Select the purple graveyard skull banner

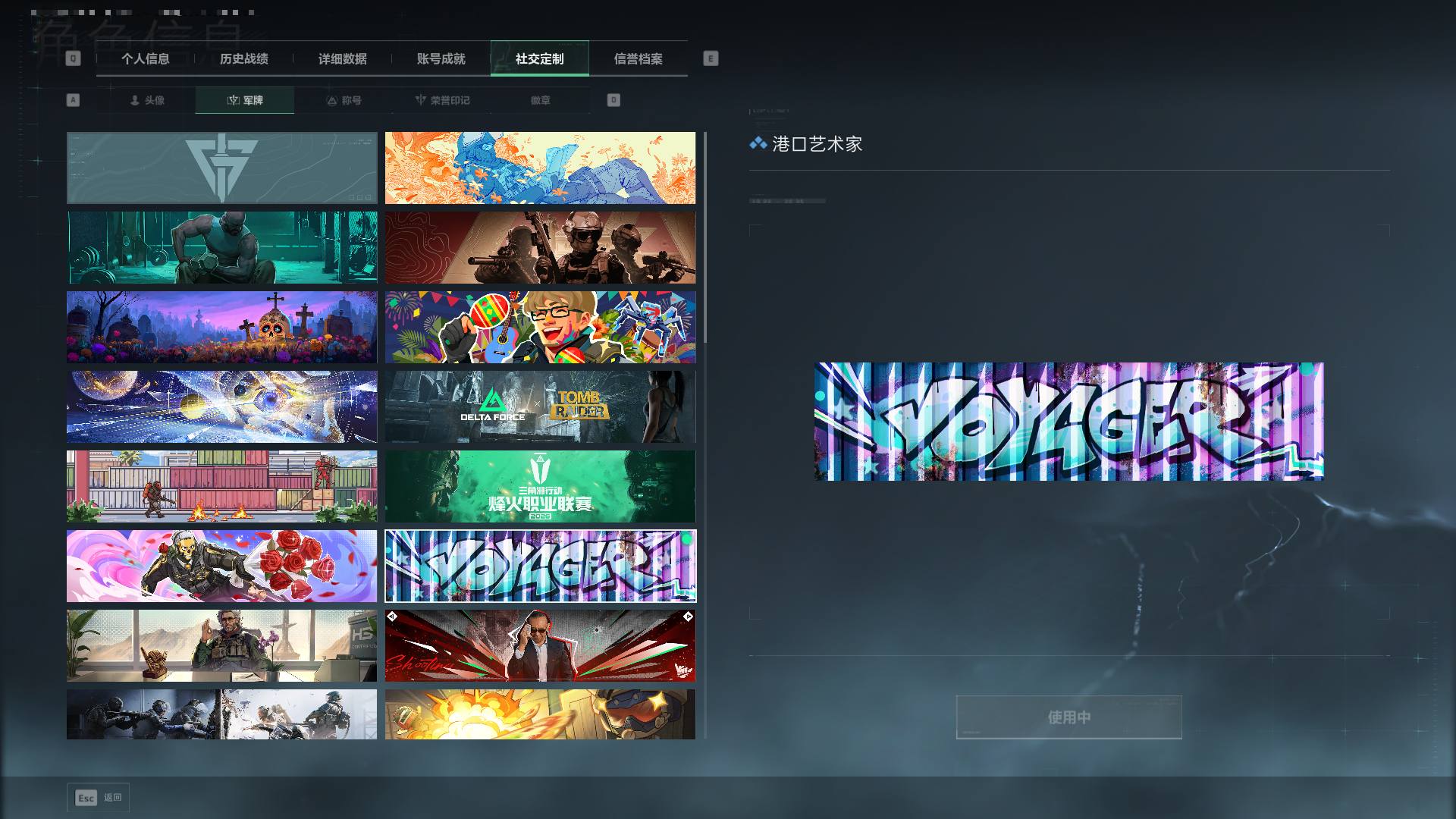221,327
